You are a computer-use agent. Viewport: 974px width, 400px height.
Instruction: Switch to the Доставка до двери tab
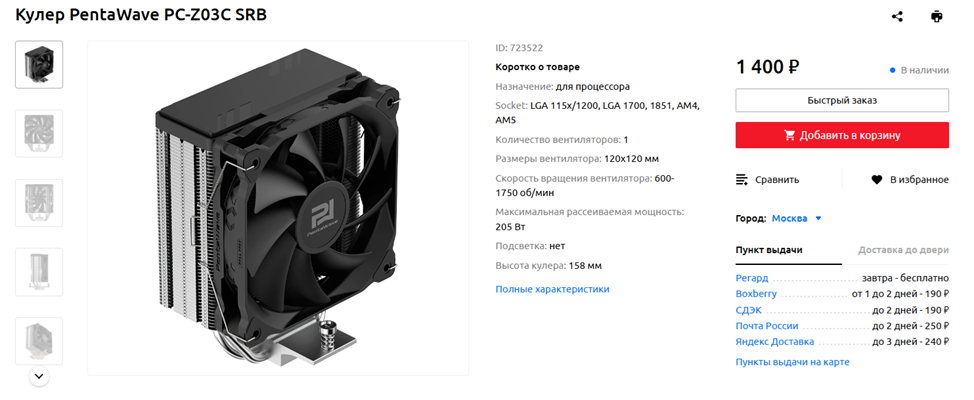(x=903, y=250)
